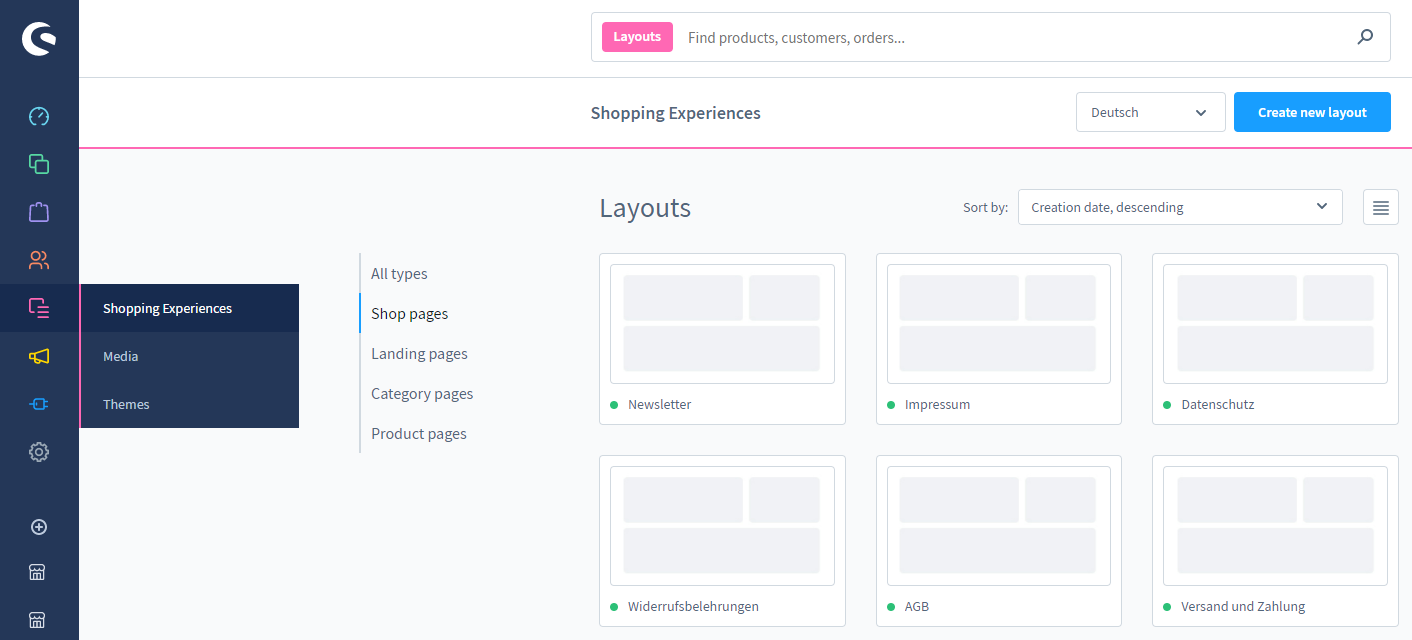Select Media submenu item
Image resolution: width=1412 pixels, height=640 pixels.
[x=189, y=356]
